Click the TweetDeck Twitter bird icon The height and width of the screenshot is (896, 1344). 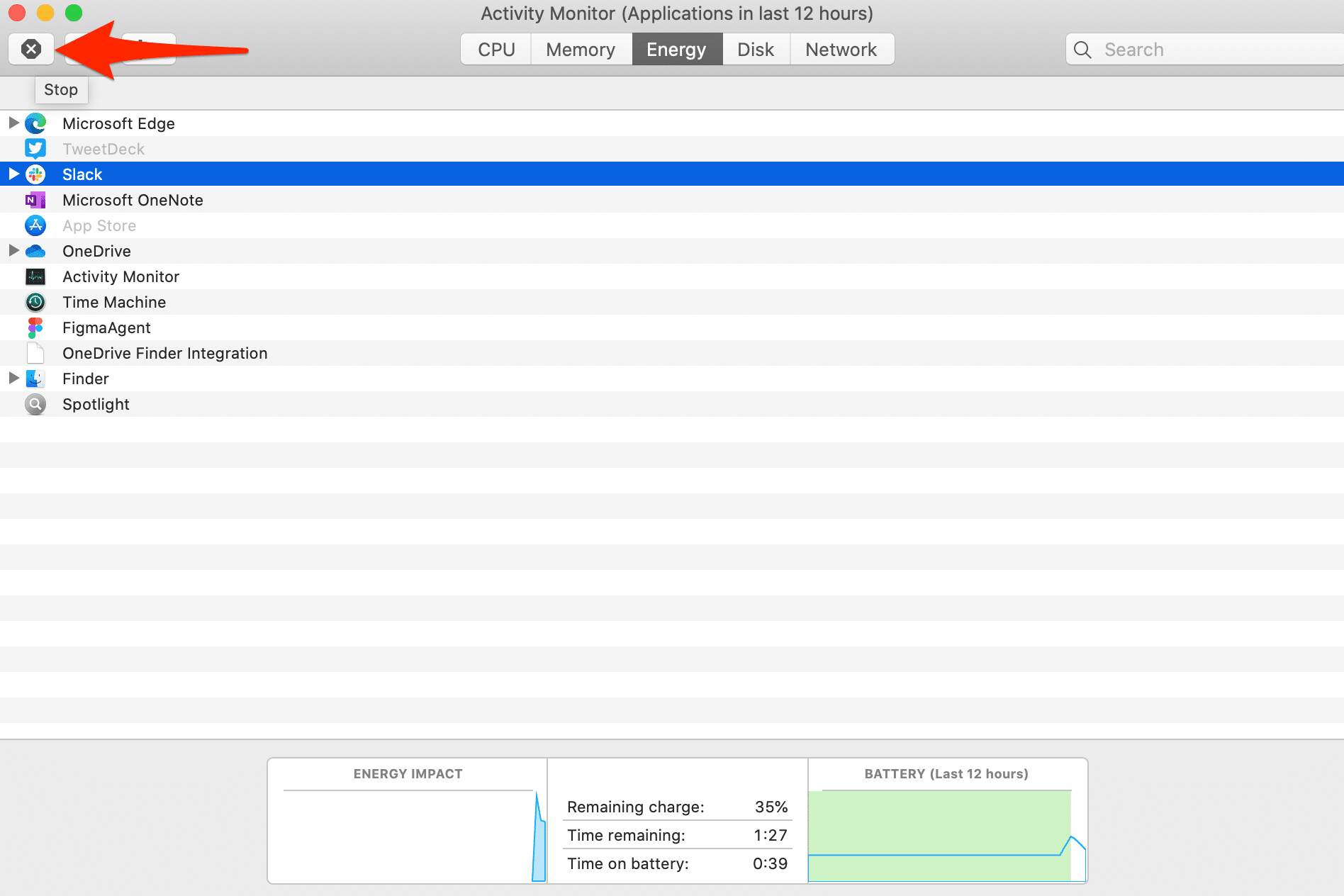coord(35,149)
